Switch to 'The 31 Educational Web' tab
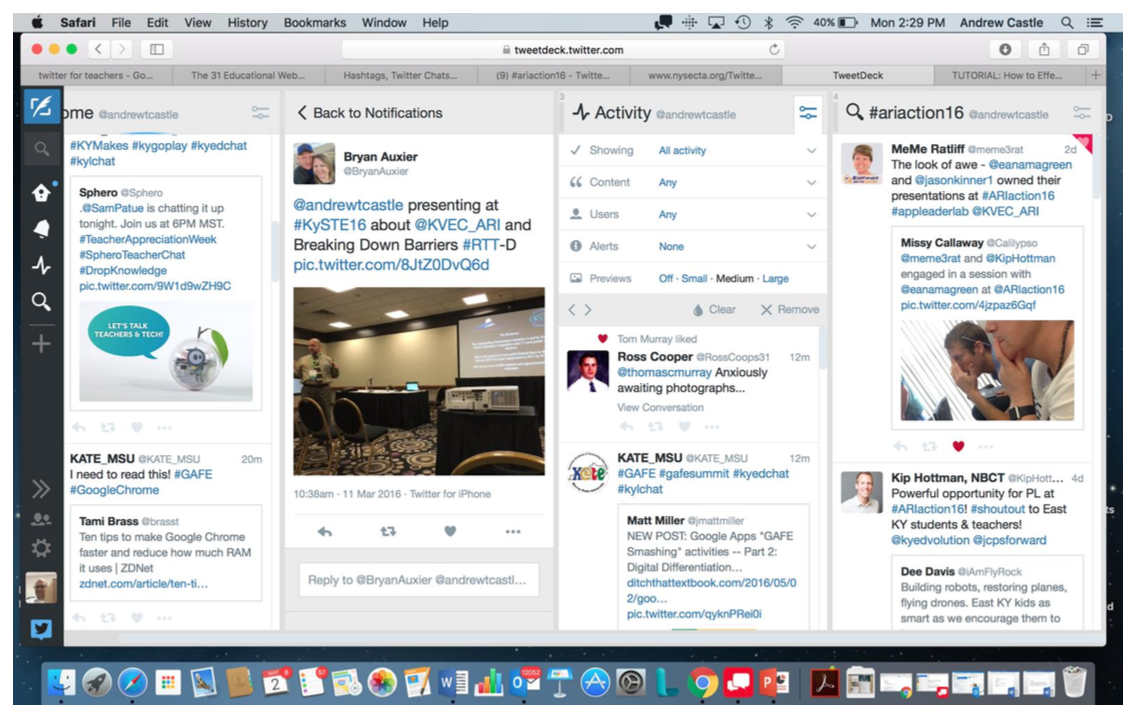Screen dimensions: 1132x715 [x=248, y=75]
